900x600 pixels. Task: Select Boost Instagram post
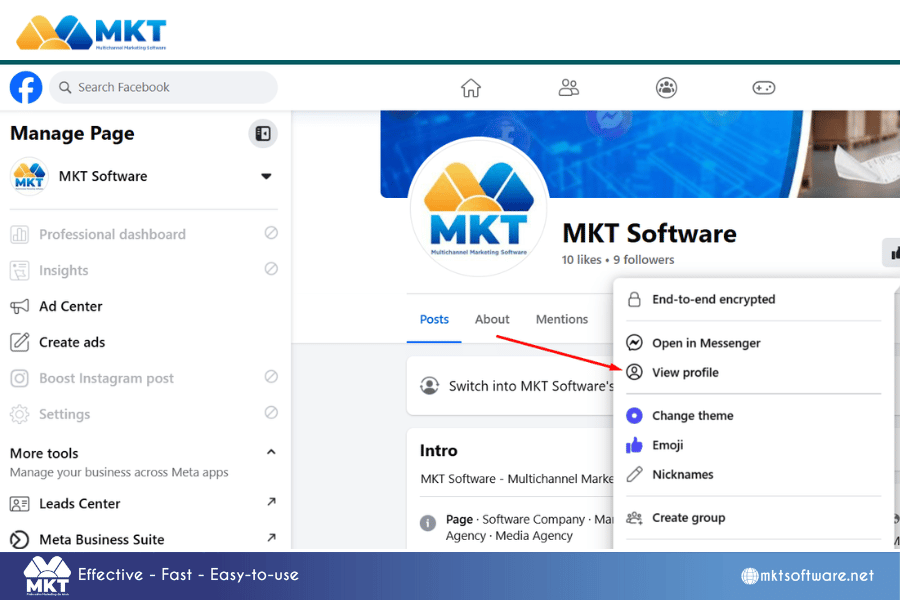106,378
